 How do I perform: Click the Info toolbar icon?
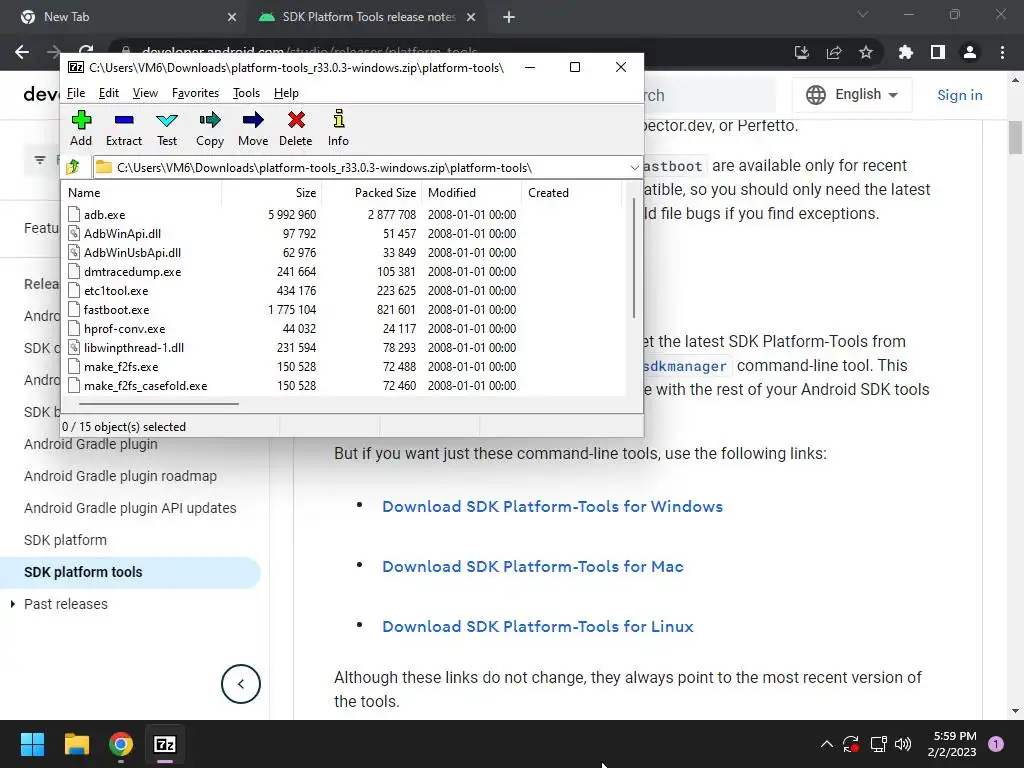pyautogui.click(x=338, y=128)
